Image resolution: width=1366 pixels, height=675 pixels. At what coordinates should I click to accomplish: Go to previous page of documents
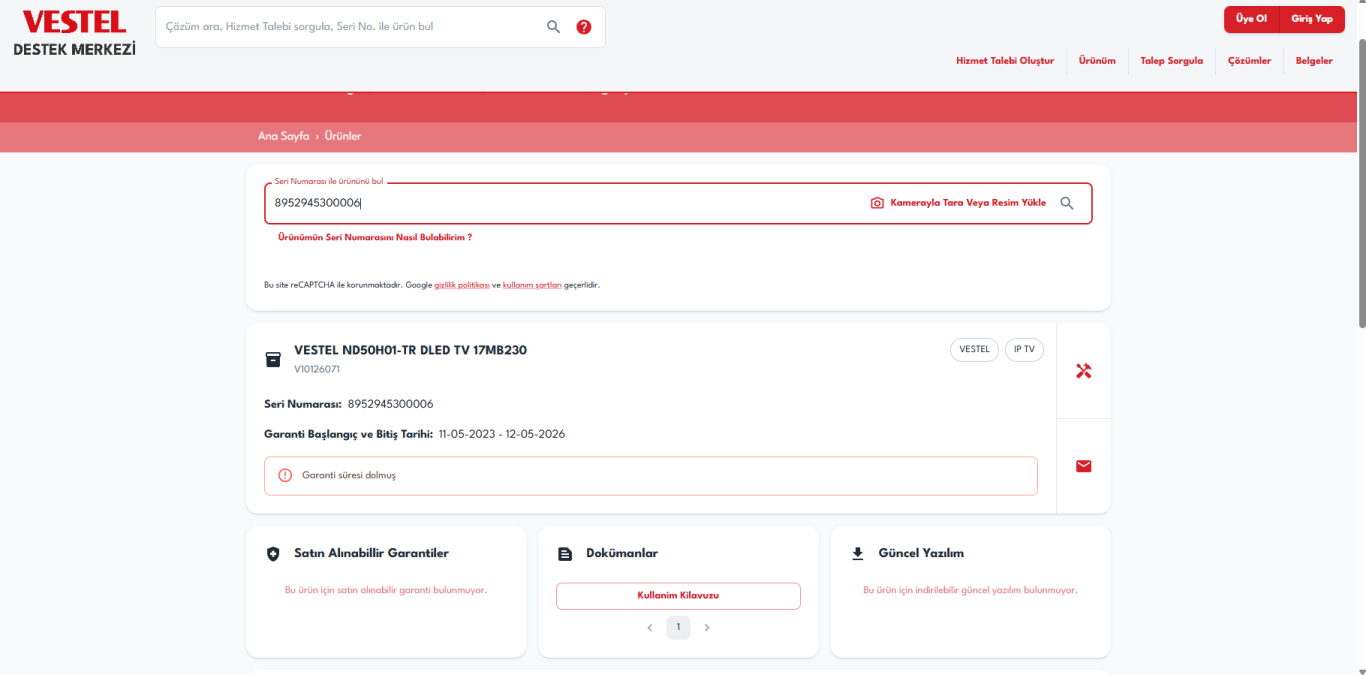coord(650,628)
